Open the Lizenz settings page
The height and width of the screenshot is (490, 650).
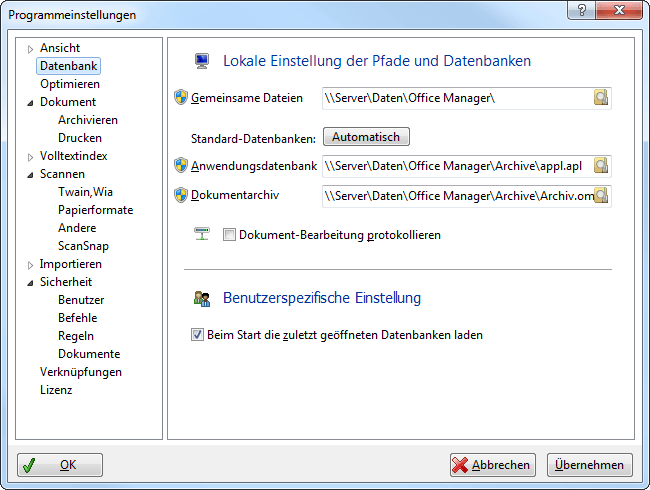pyautogui.click(x=56, y=390)
